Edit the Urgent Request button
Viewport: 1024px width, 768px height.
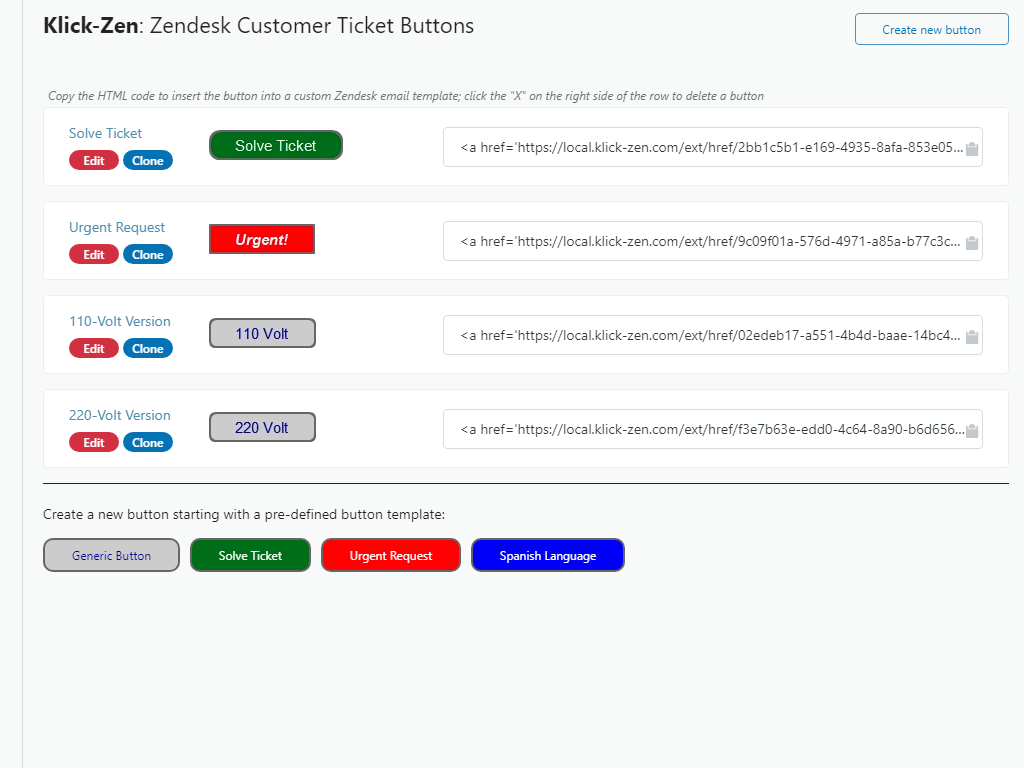(94, 255)
